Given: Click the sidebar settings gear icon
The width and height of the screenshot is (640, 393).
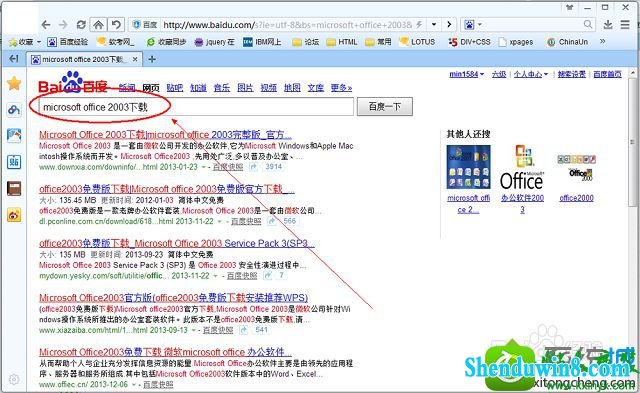Looking at the screenshot, I should 14,380.
